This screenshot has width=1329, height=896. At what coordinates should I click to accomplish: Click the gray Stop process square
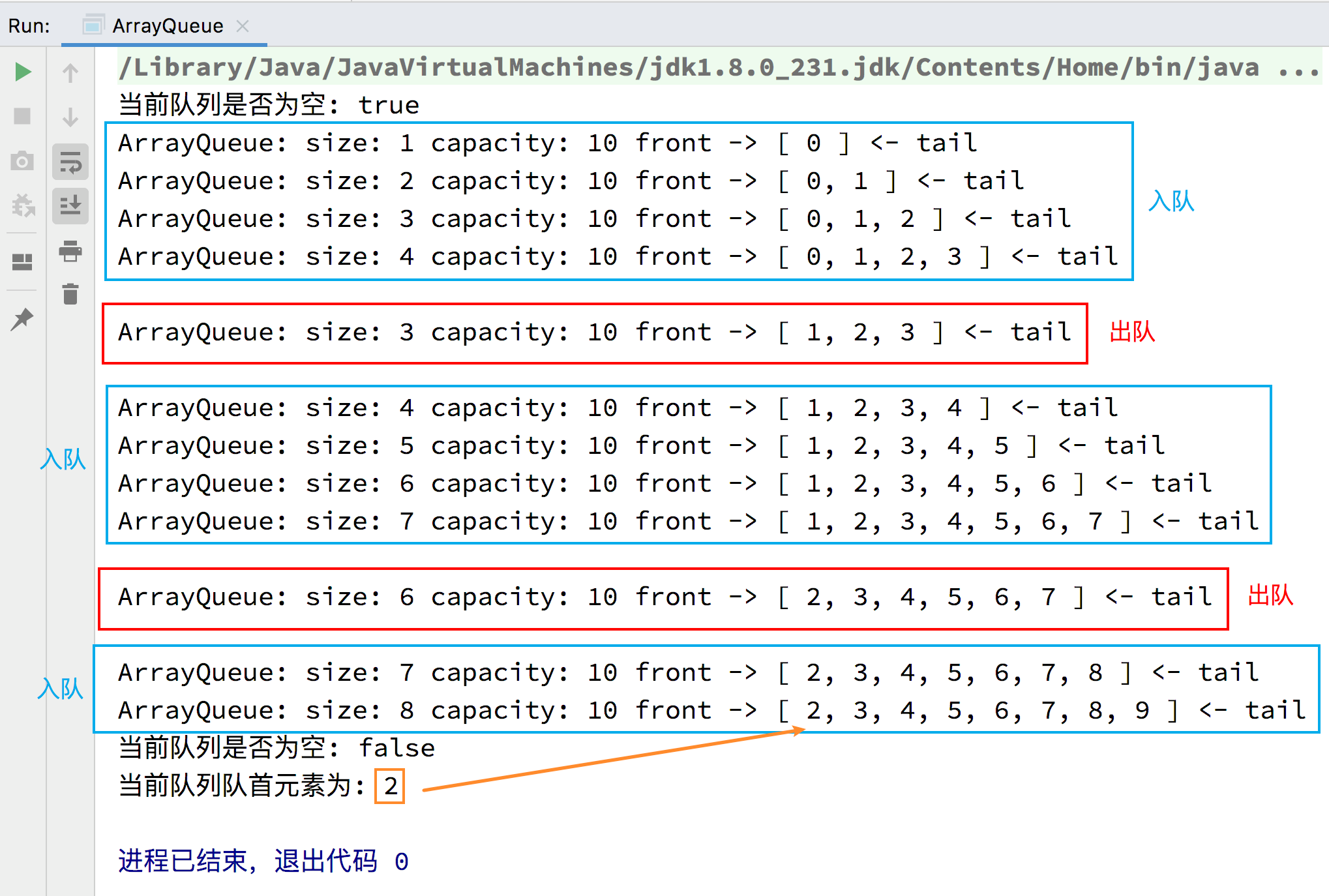point(23,116)
